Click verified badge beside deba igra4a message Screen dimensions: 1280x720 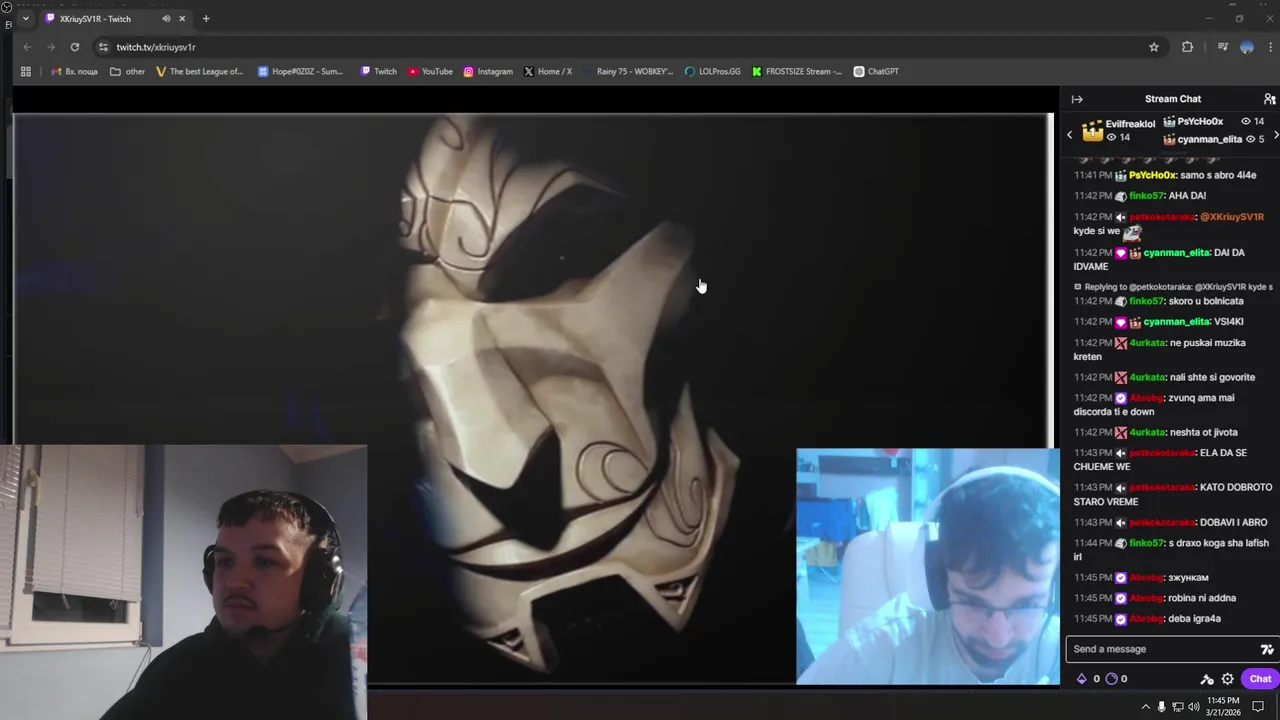1121,619
